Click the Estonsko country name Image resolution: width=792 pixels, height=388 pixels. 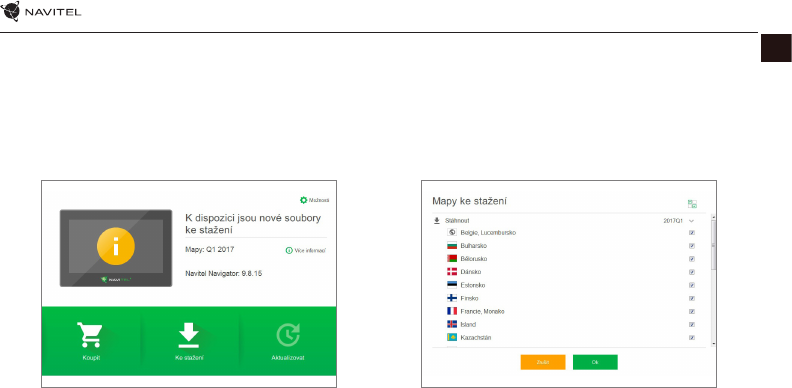coord(473,285)
